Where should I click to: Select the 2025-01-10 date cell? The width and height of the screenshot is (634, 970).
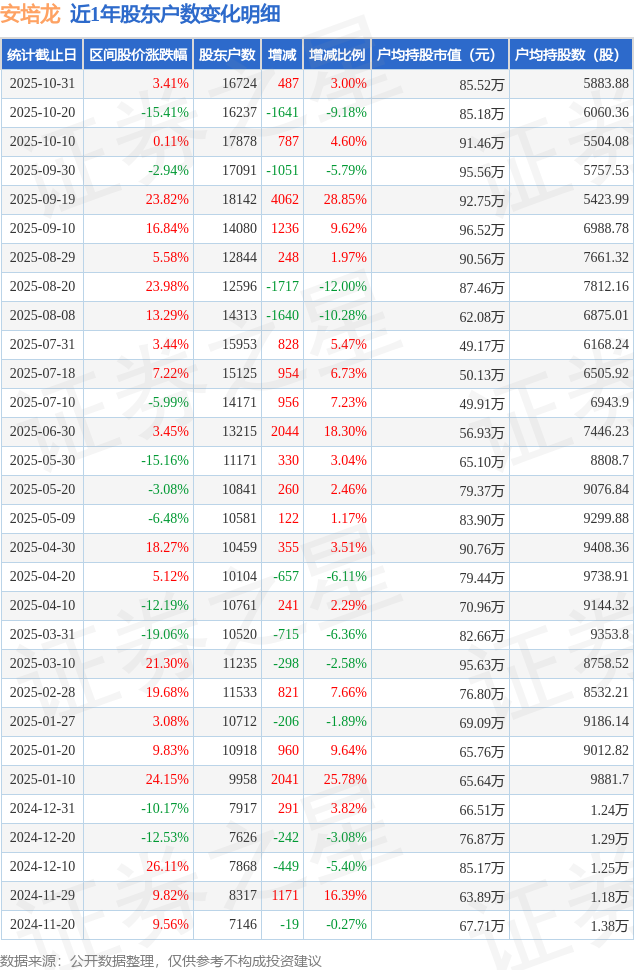point(42,780)
